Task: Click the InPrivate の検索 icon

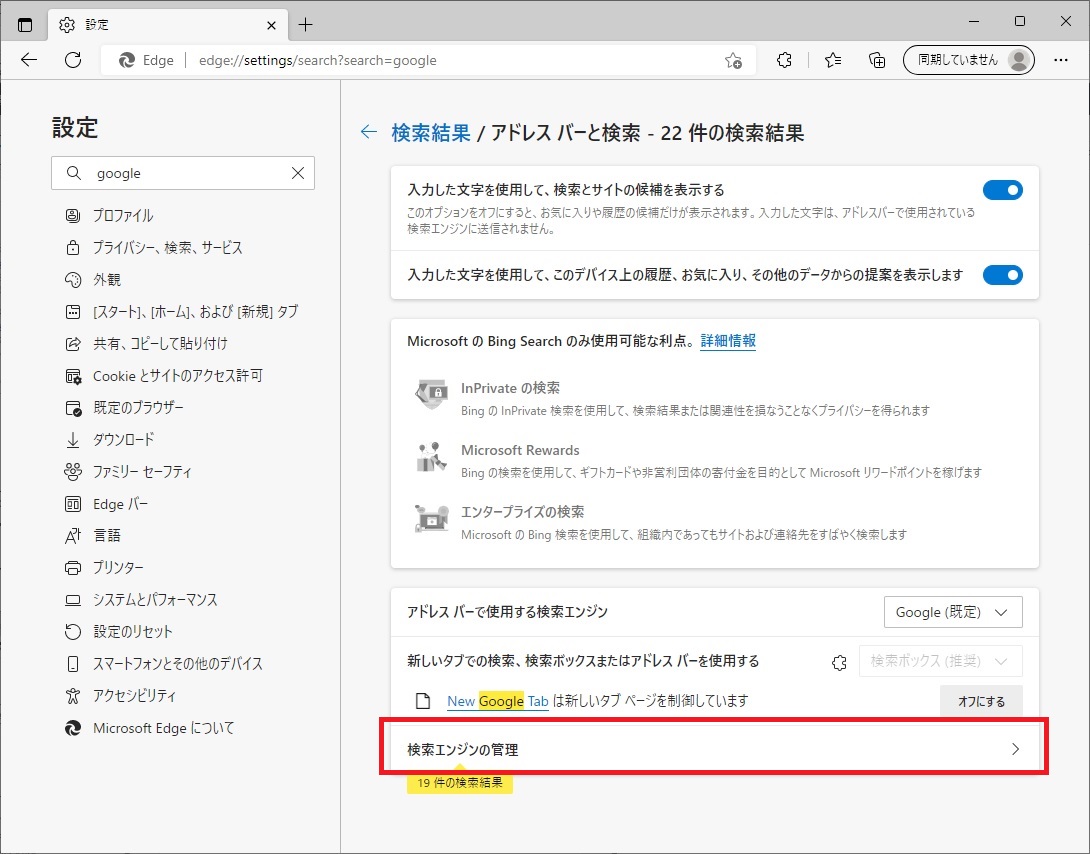Action: pos(431,395)
